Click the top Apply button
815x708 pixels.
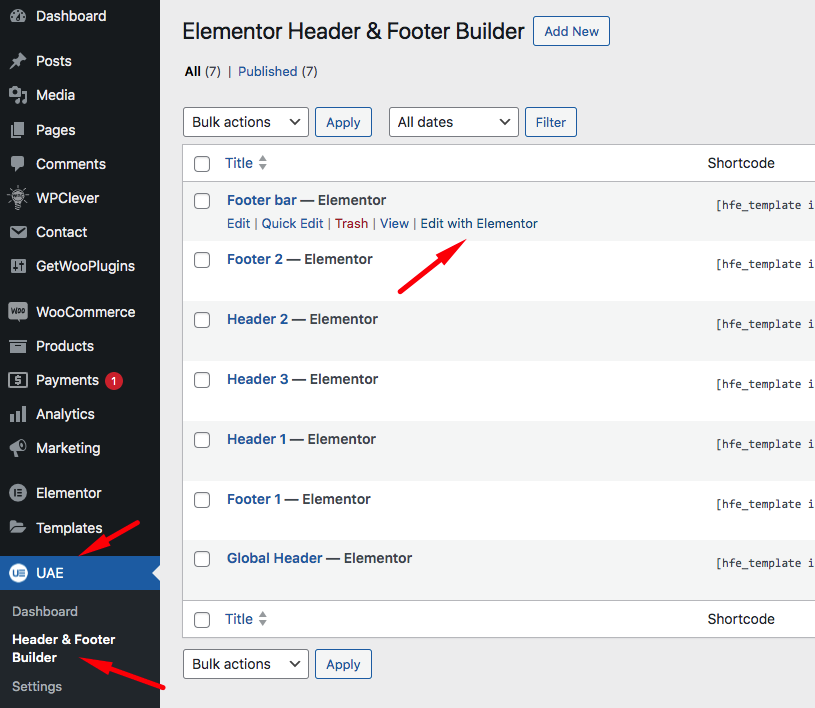343,122
